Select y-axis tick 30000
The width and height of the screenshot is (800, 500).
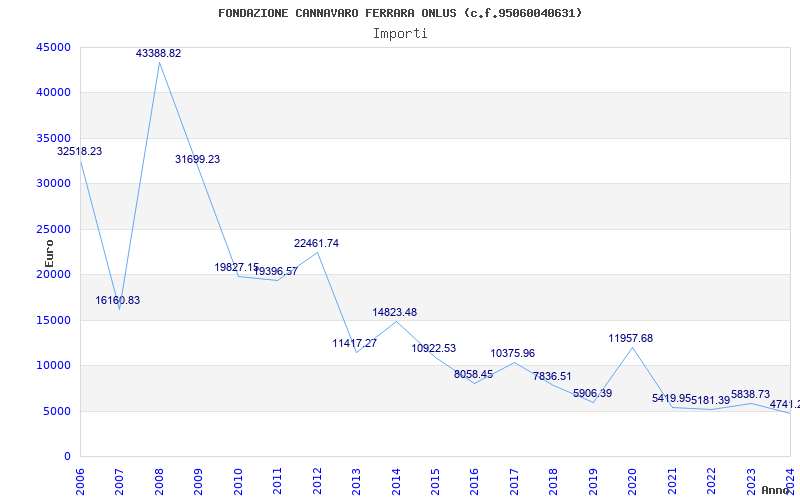(x=53, y=184)
